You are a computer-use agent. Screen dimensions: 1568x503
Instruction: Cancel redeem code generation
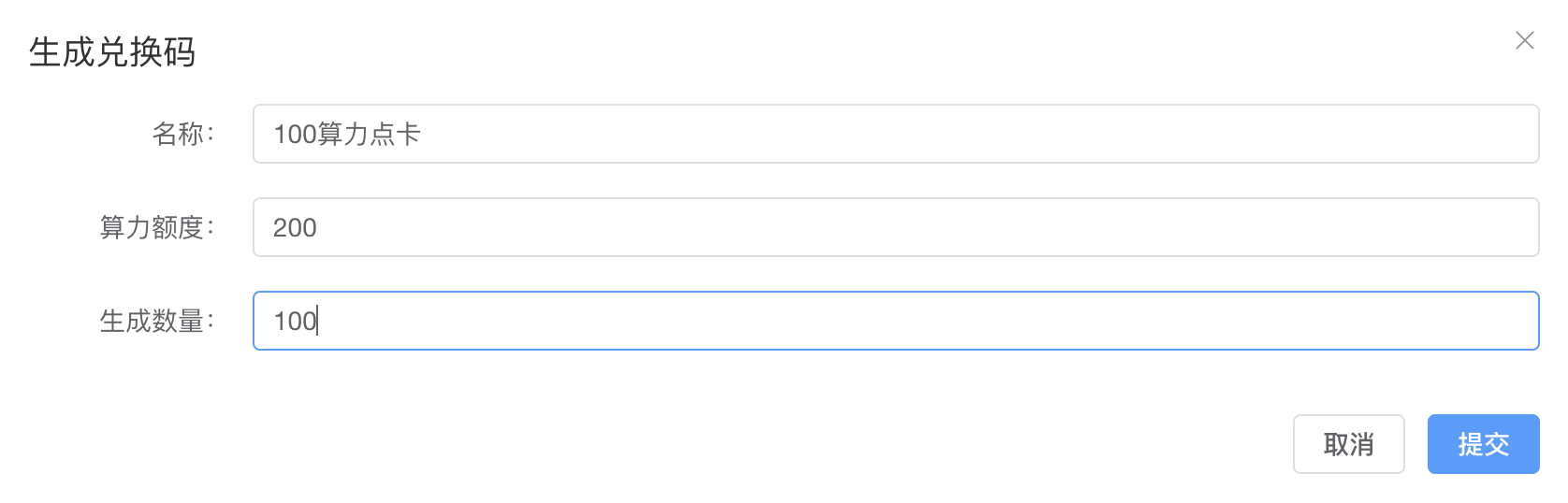pyautogui.click(x=1348, y=444)
